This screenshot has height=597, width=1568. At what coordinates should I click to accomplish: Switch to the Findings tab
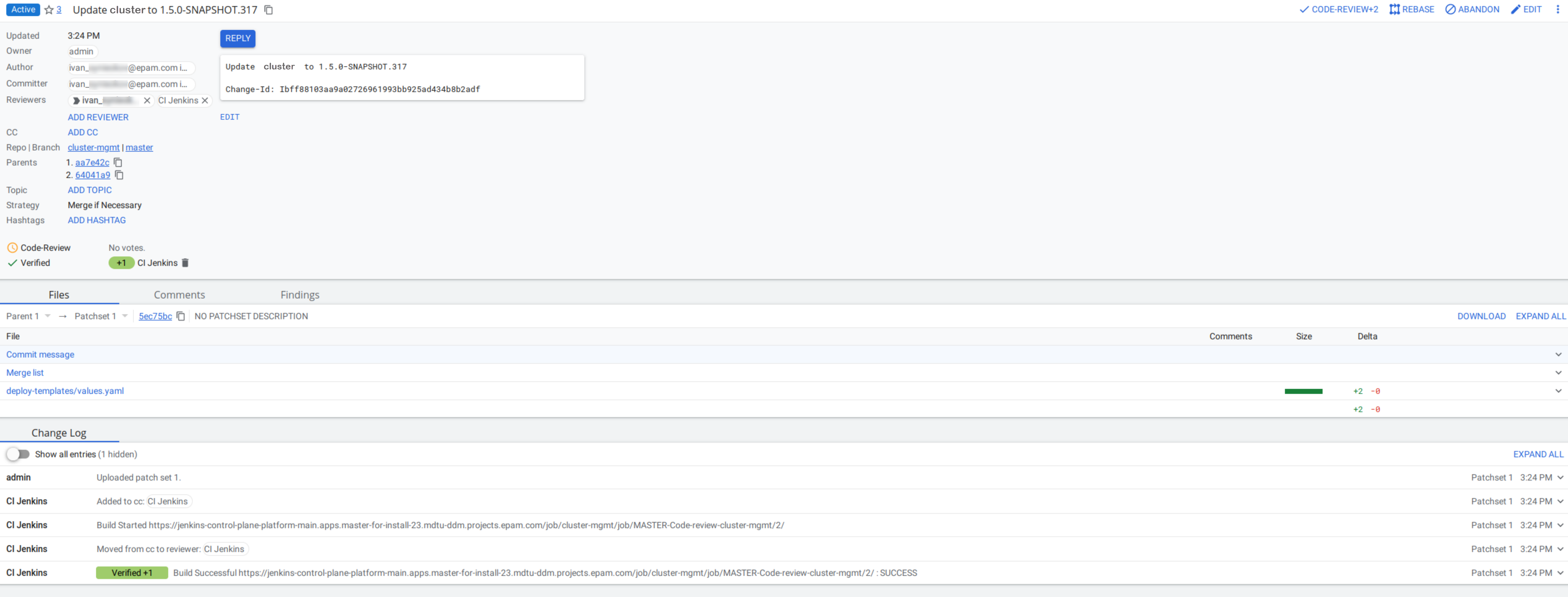coord(299,294)
